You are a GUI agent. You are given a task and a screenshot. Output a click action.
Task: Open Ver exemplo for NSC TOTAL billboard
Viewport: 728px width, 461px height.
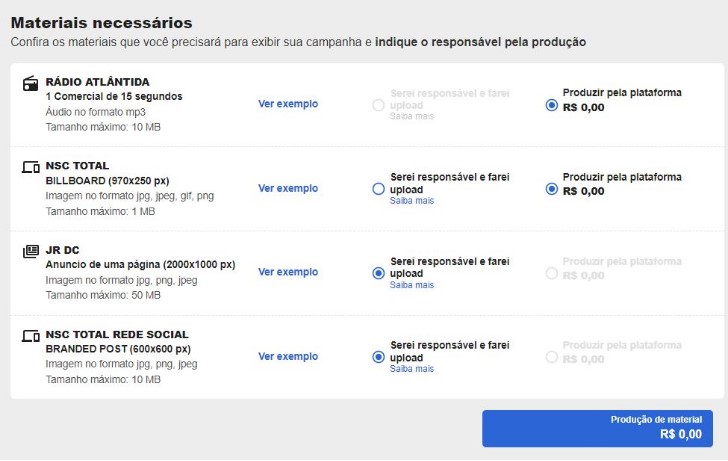coord(288,188)
